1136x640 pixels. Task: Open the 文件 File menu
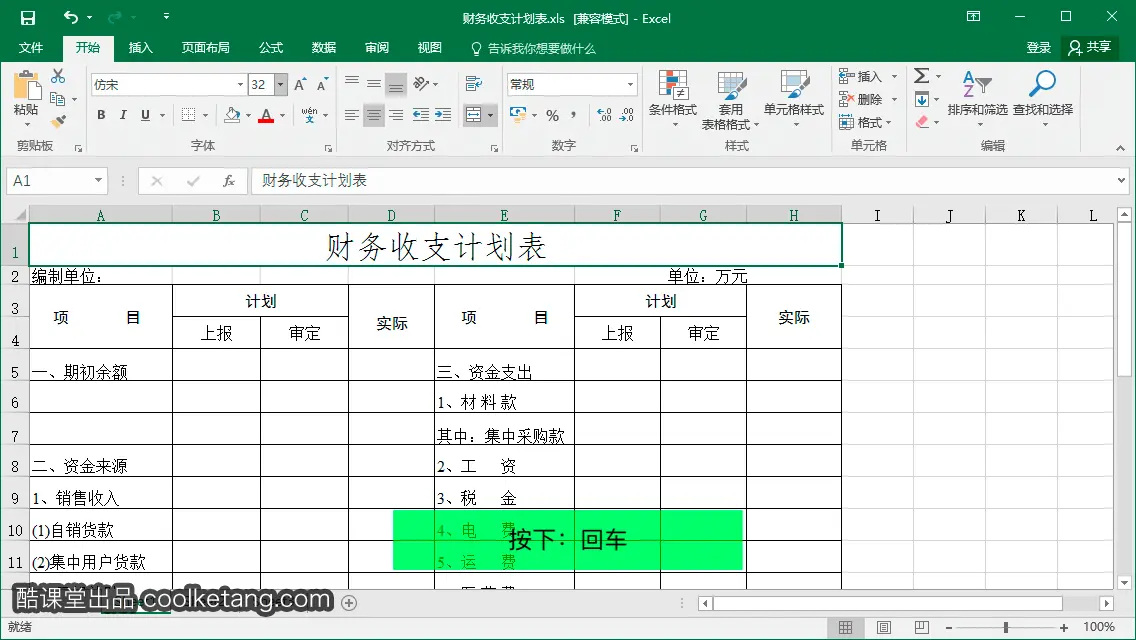30,48
